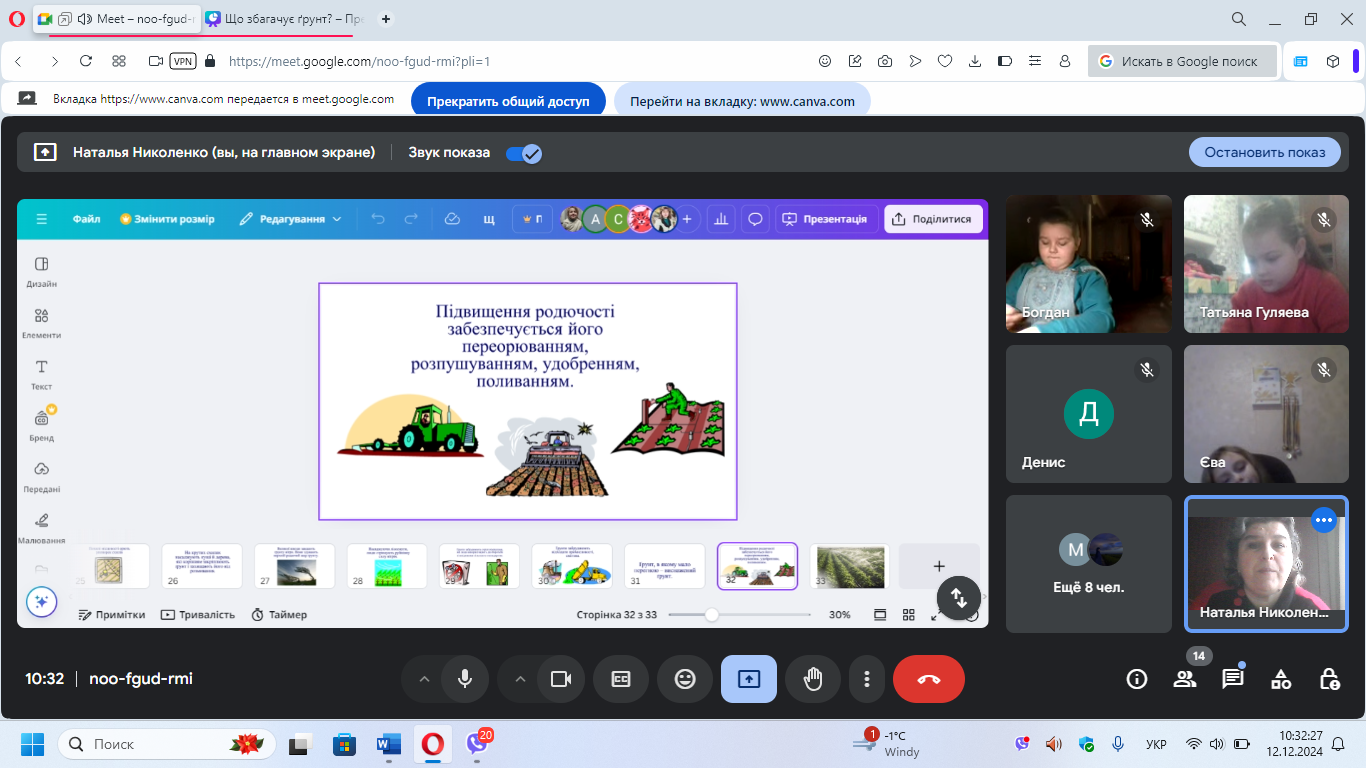
Task: Open the host controls lock icon
Action: [1329, 679]
